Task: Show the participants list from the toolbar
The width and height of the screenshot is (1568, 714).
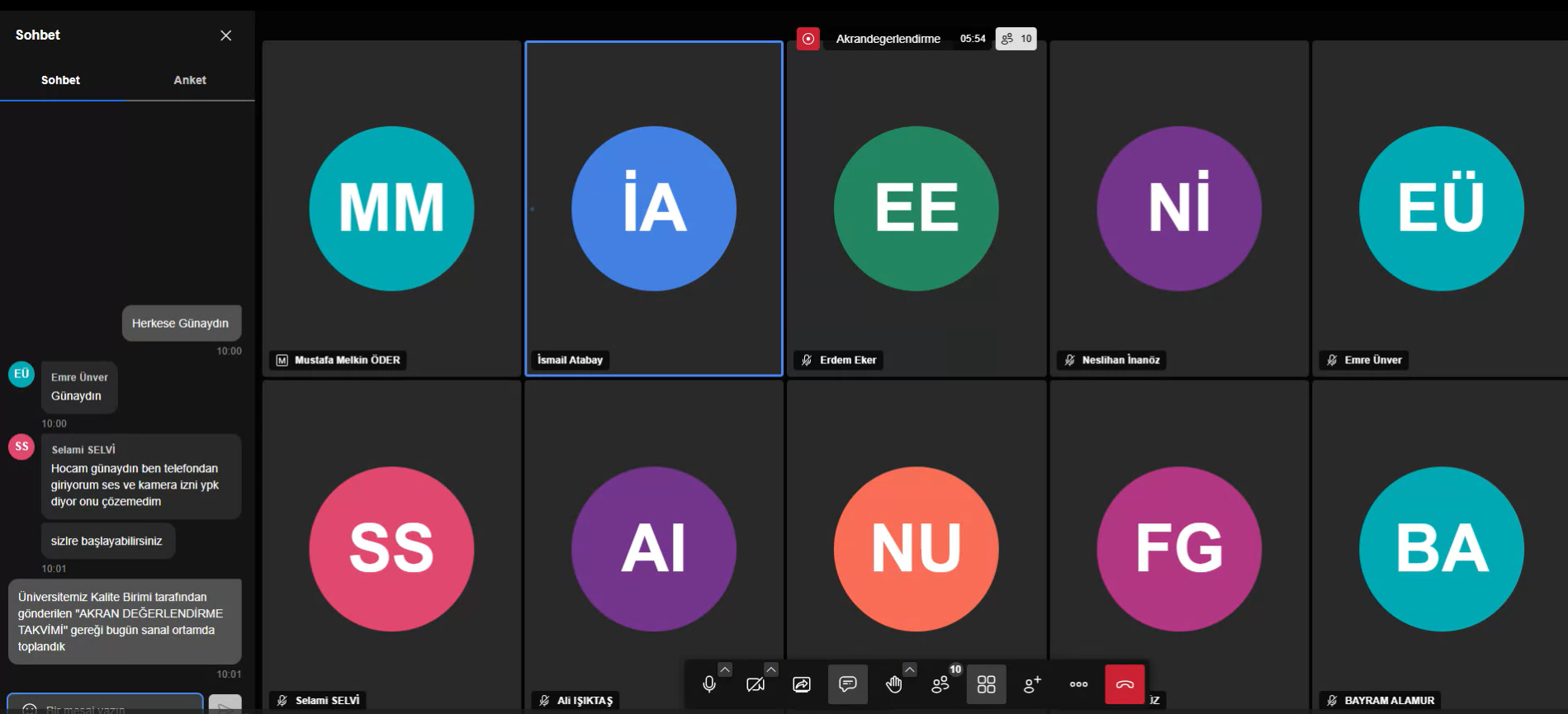Action: pyautogui.click(x=940, y=684)
